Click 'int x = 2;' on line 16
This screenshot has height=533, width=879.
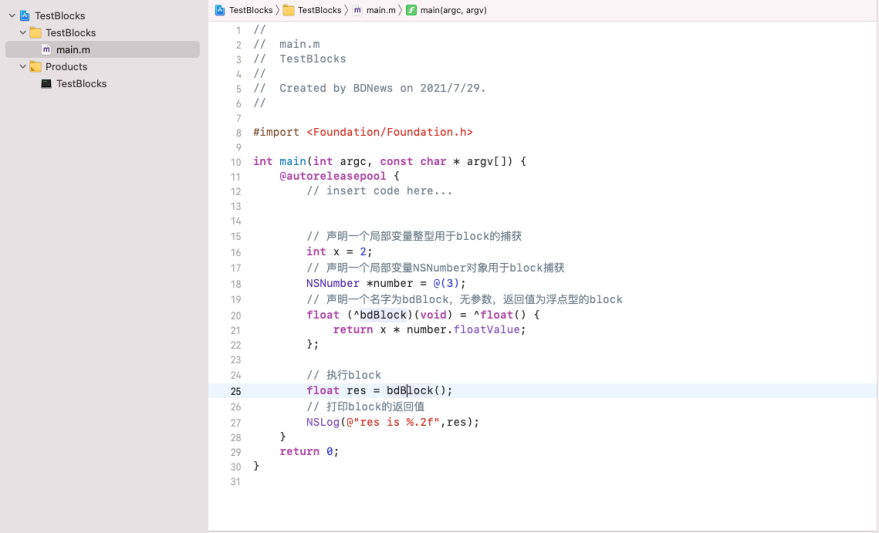click(x=339, y=252)
